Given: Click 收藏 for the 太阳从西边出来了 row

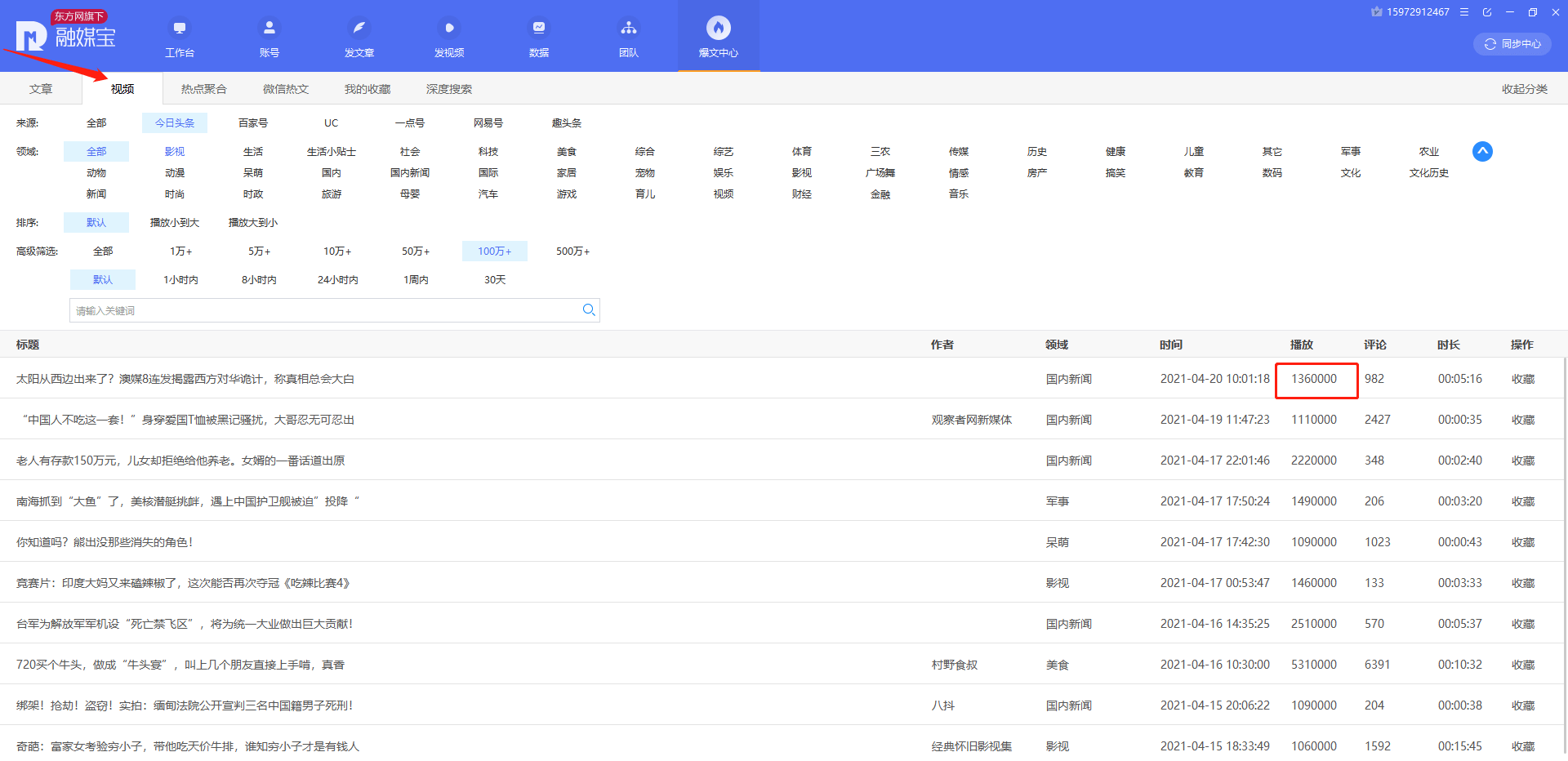Looking at the screenshot, I should coord(1523,379).
